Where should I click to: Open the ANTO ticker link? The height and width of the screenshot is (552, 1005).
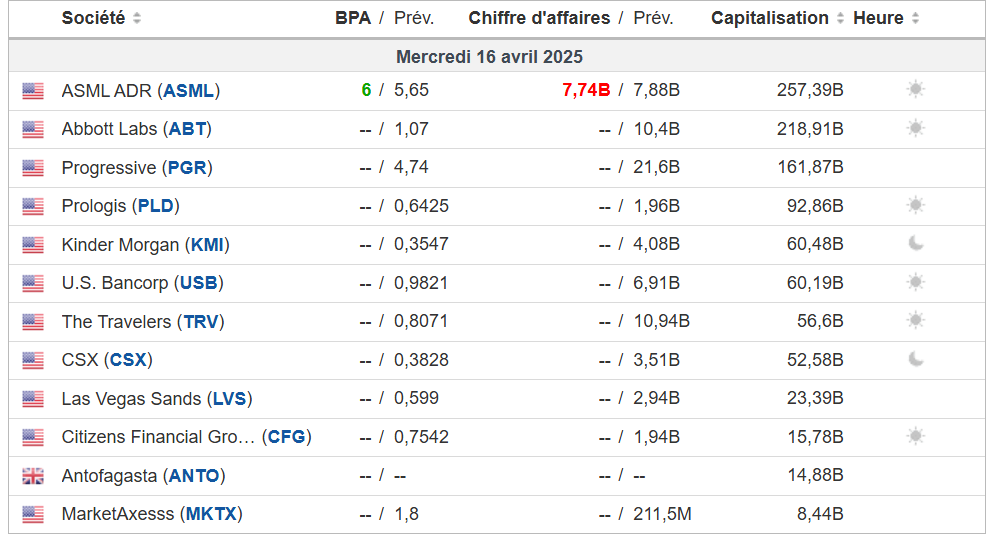tap(195, 476)
